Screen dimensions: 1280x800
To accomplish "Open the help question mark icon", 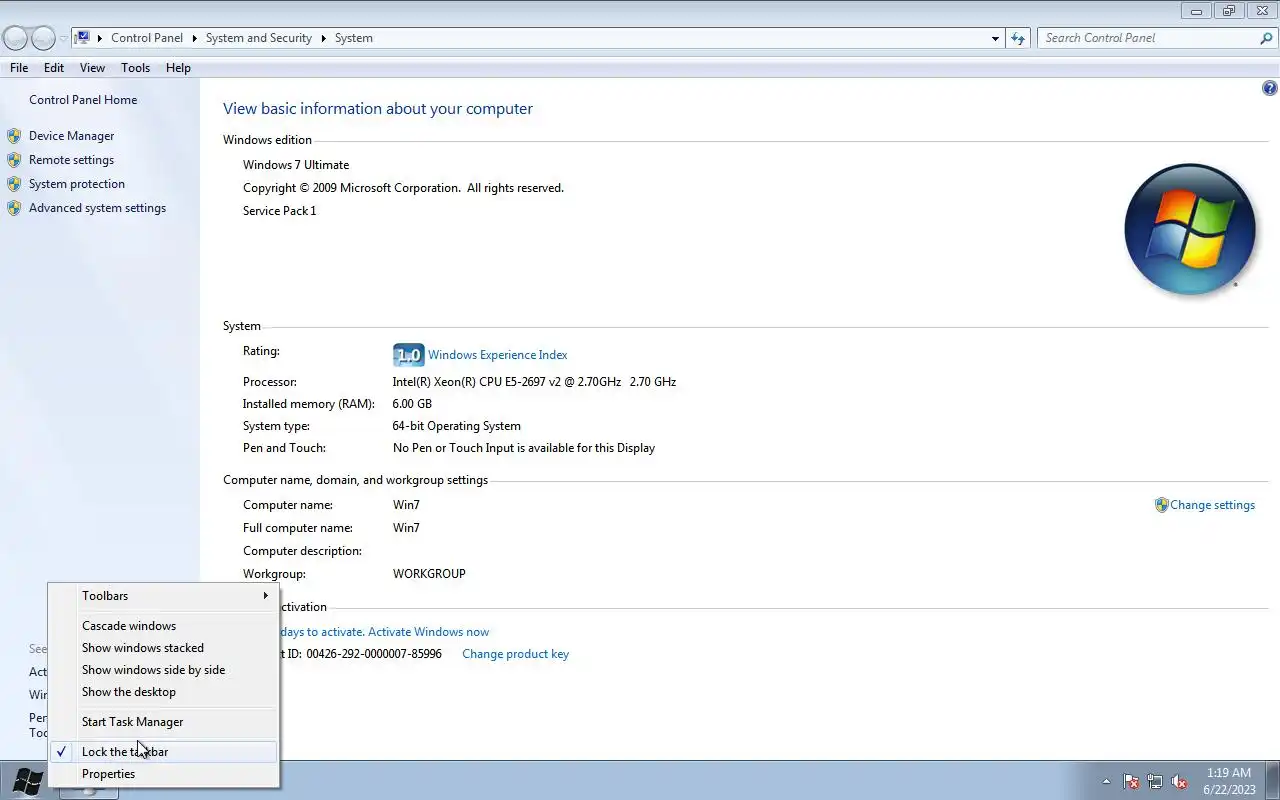I will tap(1270, 88).
